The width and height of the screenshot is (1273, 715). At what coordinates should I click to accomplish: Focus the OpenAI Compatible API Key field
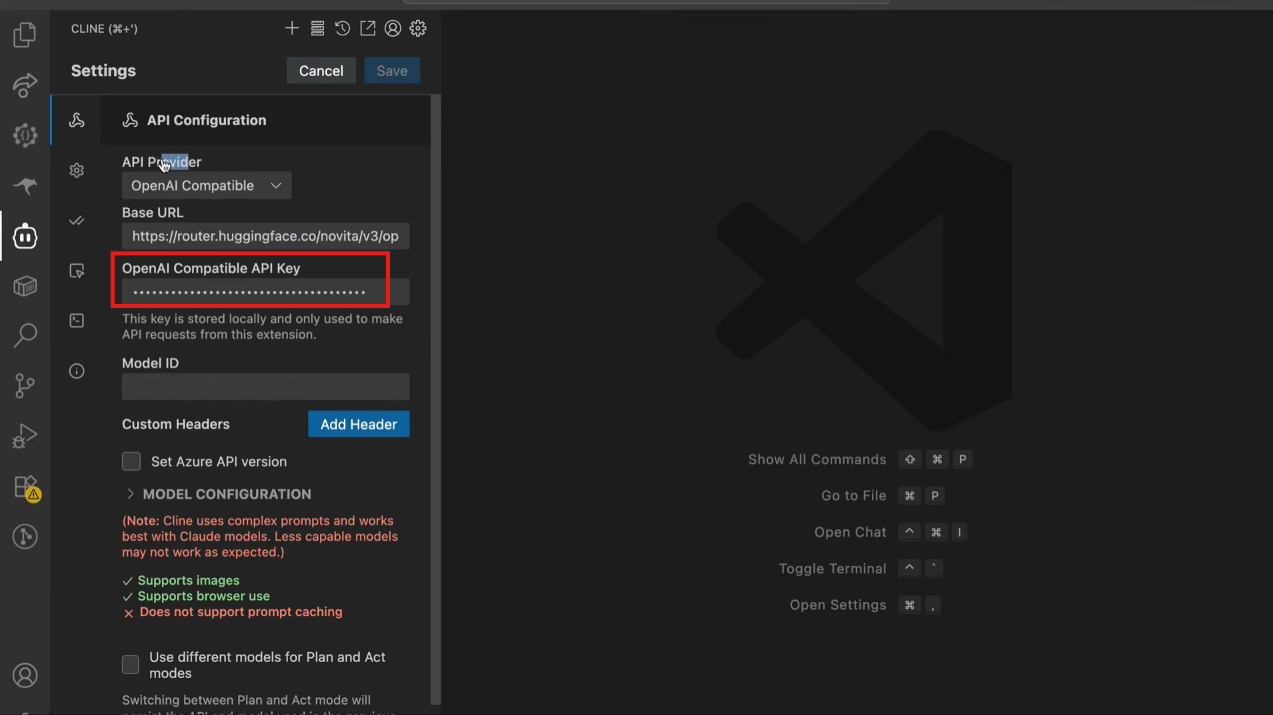(x=266, y=292)
